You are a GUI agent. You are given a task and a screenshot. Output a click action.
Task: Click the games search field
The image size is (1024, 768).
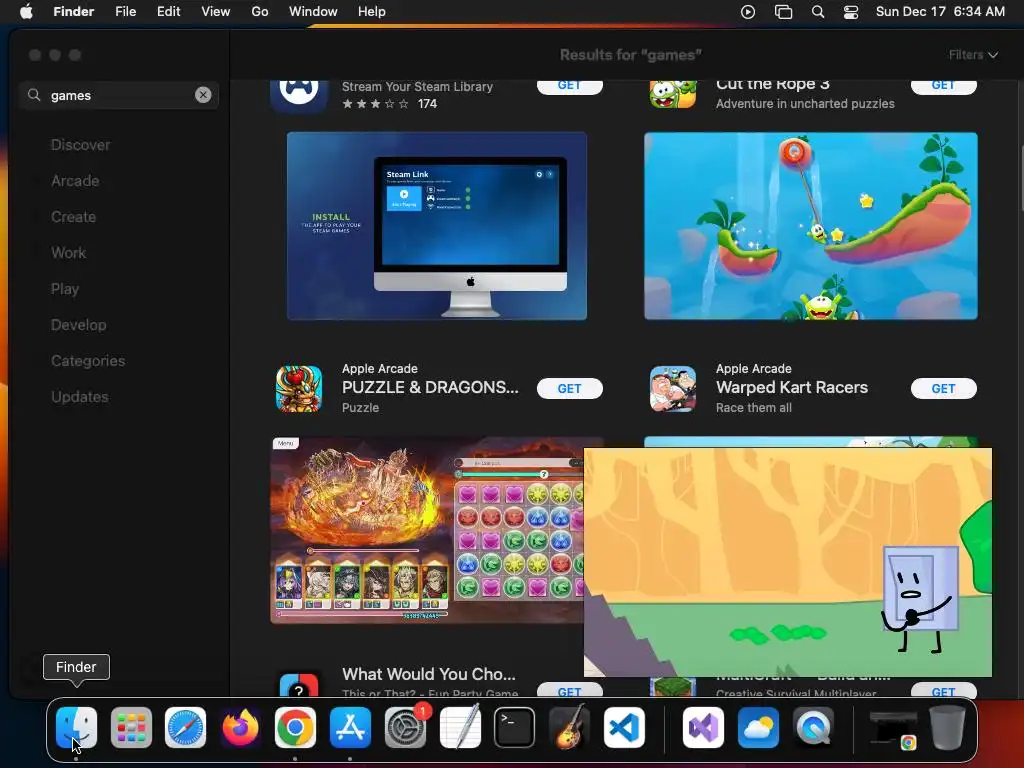click(121, 95)
